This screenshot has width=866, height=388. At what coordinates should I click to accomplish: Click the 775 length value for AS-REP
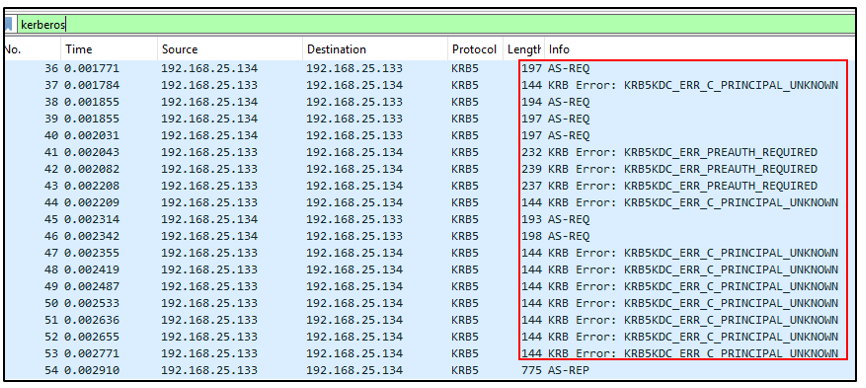click(532, 370)
